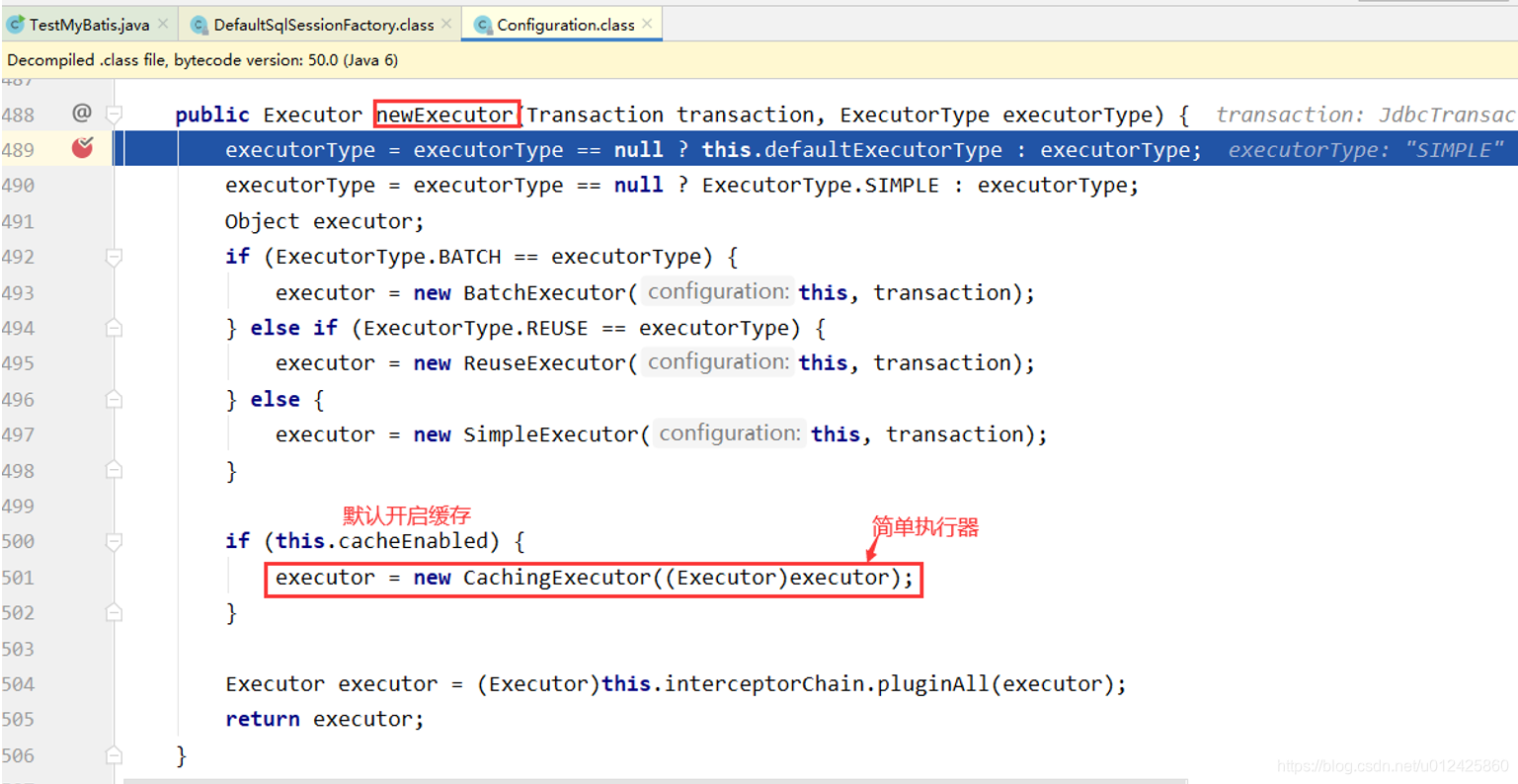The width and height of the screenshot is (1518, 784).
Task: Click the @ gutter marker on line 488
Action: pos(82,113)
